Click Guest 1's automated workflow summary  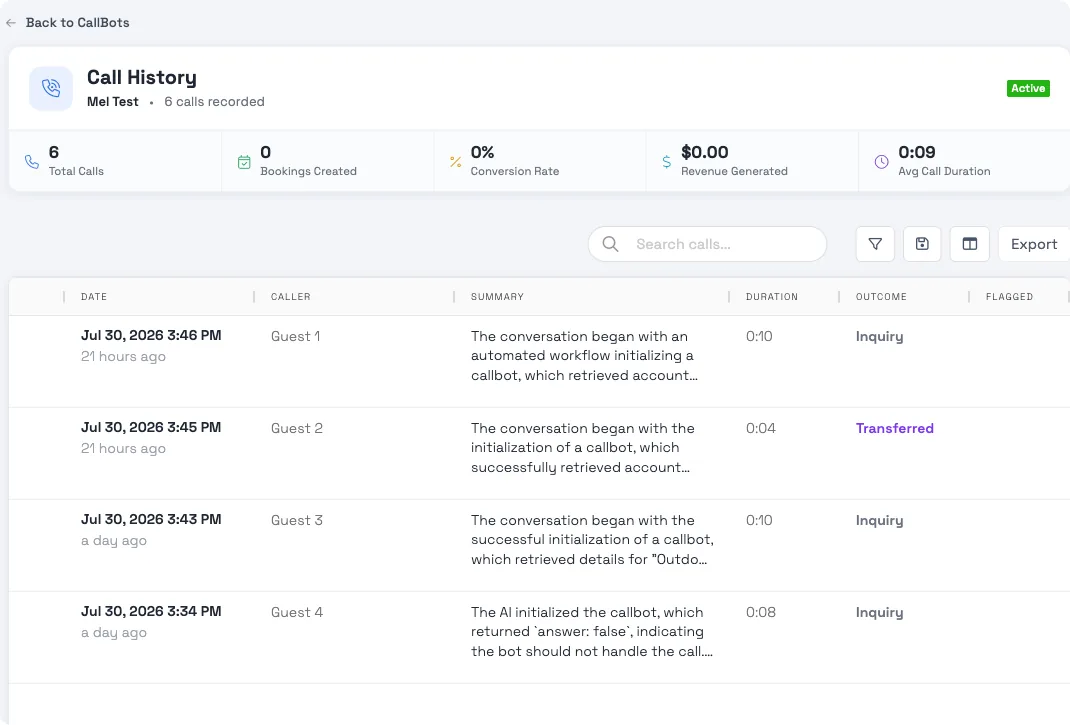(584, 356)
